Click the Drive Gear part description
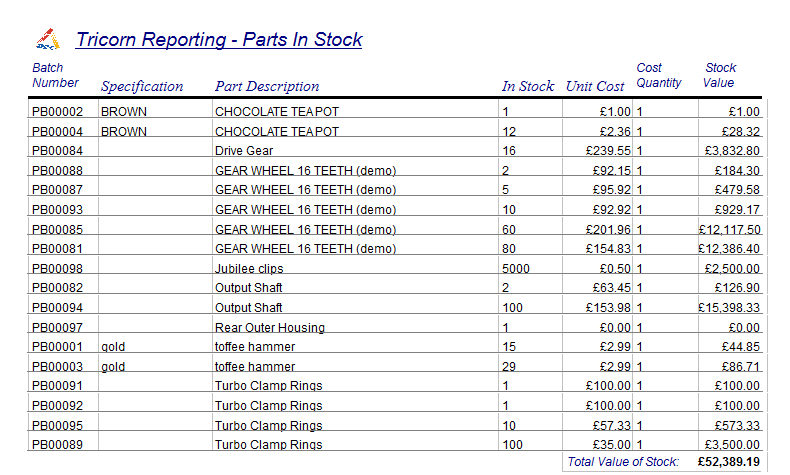The height and width of the screenshot is (475, 790). pyautogui.click(x=245, y=151)
